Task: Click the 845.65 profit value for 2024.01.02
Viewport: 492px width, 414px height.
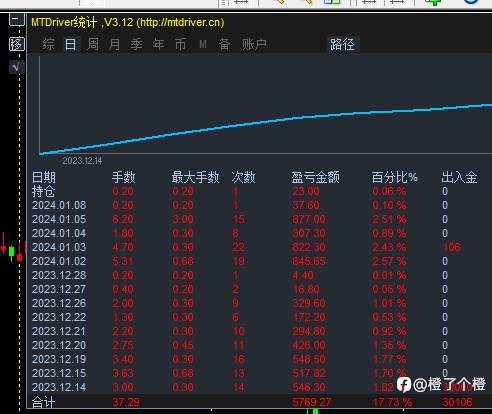Action: 309,261
